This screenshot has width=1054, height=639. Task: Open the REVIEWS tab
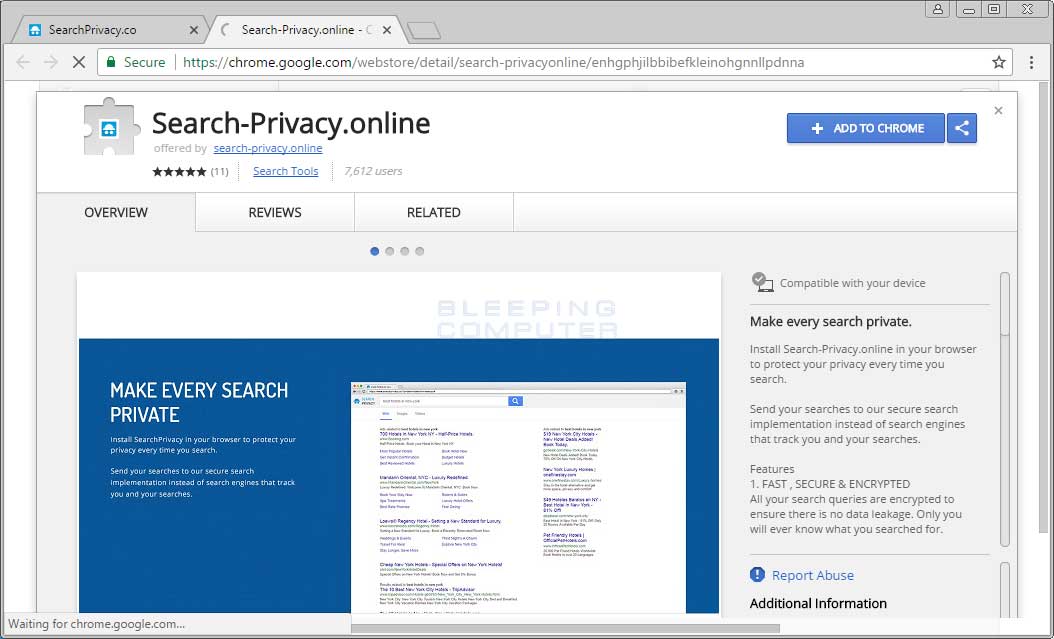pos(275,212)
